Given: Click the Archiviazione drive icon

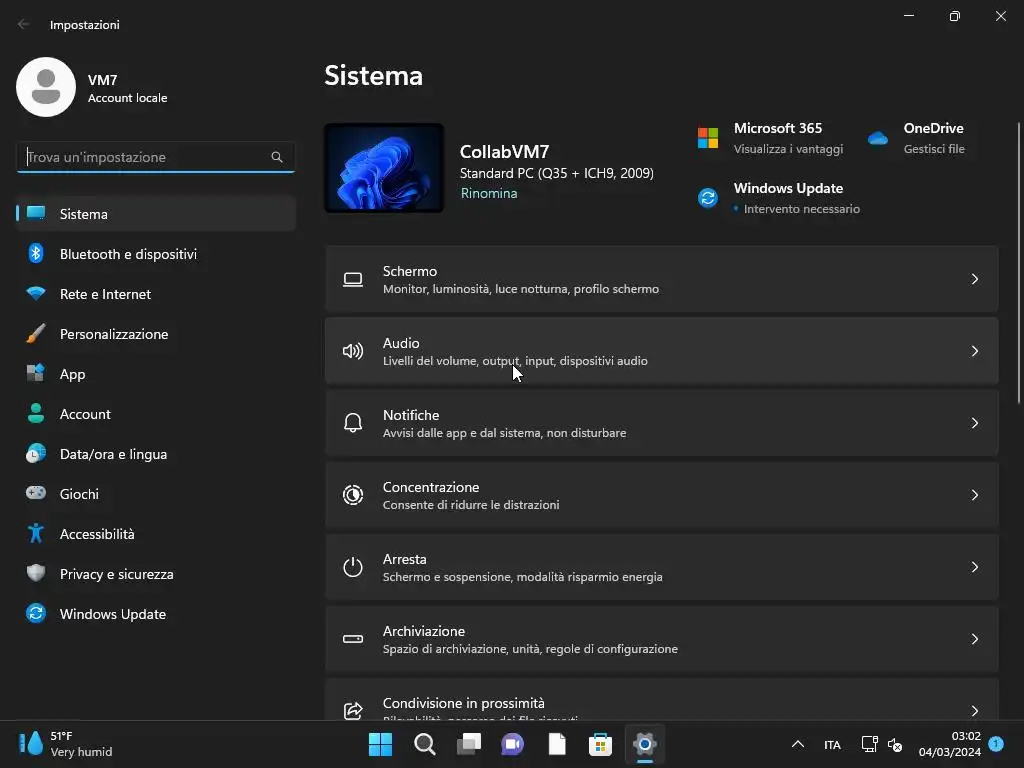Looking at the screenshot, I should point(353,639).
